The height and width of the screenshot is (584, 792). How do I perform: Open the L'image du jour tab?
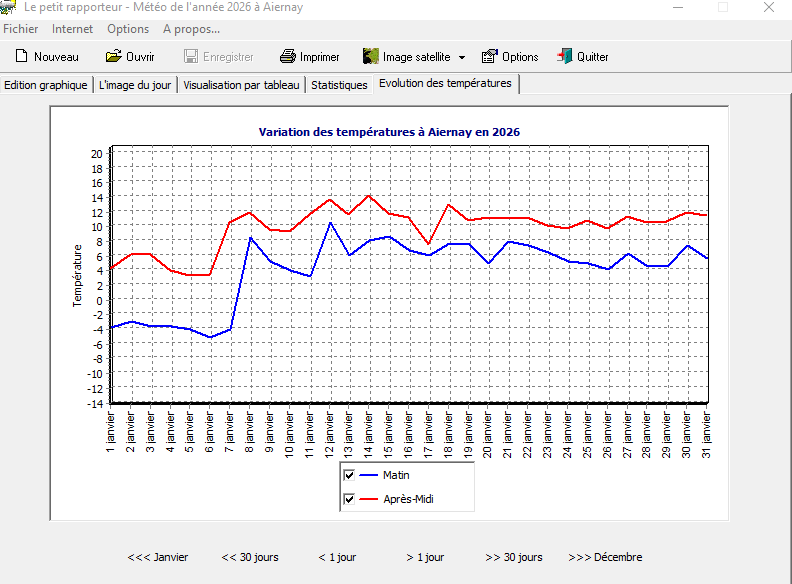point(135,85)
